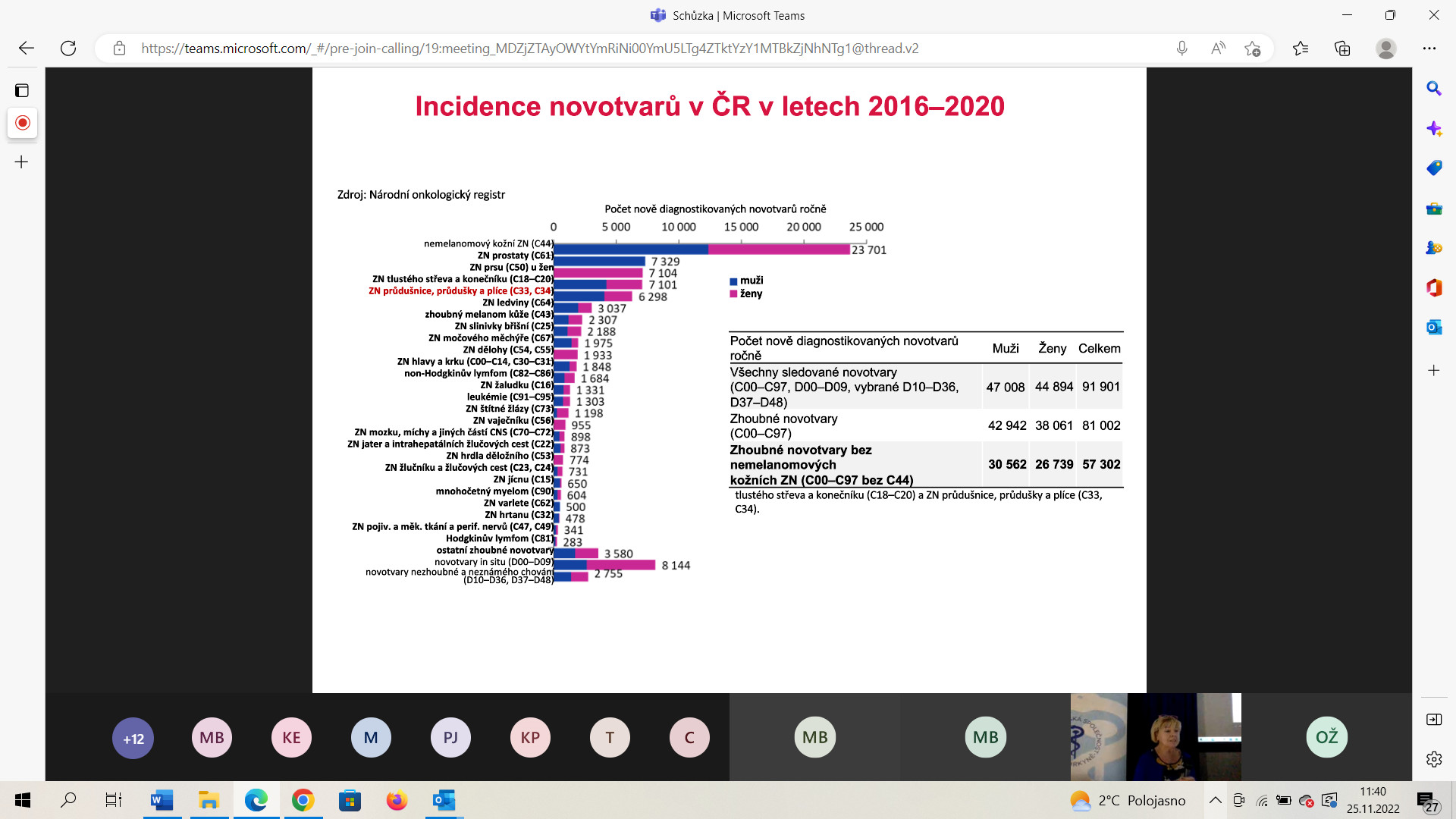This screenshot has width=1456, height=819.
Task: Open the Windows Start menu
Action: coord(23,800)
